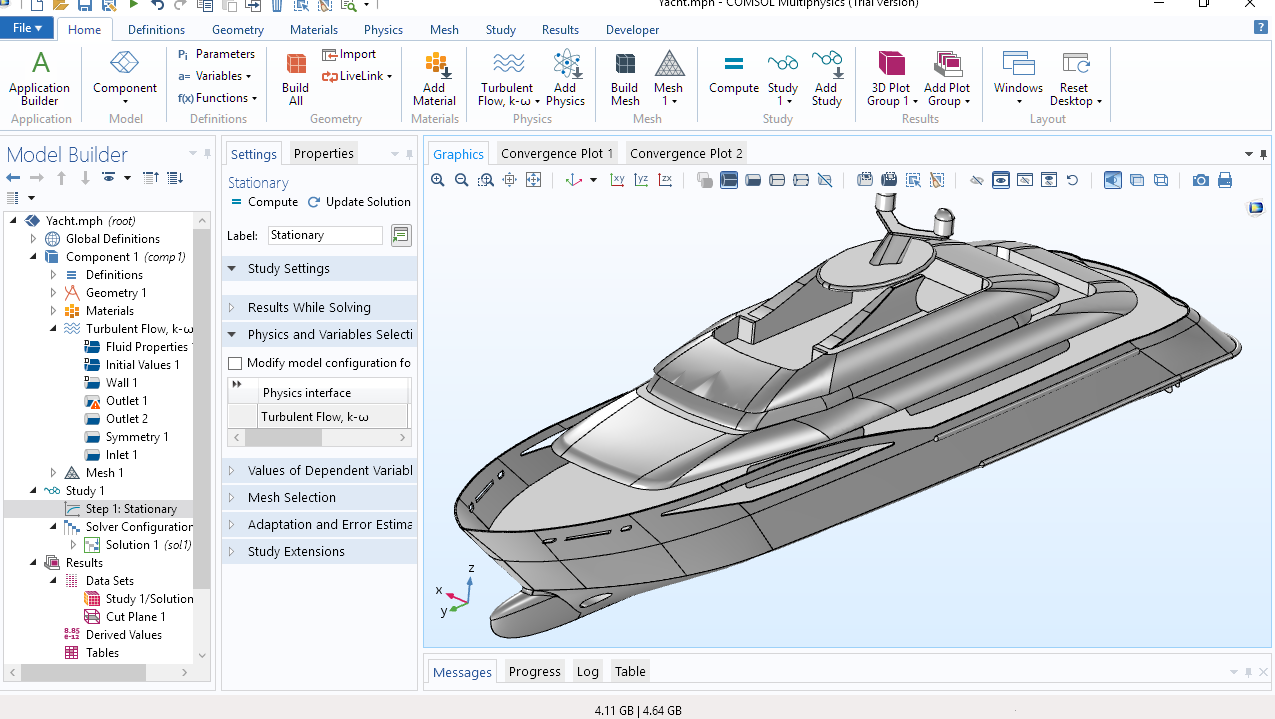The width and height of the screenshot is (1275, 719).
Task: Open the Application Builder
Action: (x=40, y=78)
